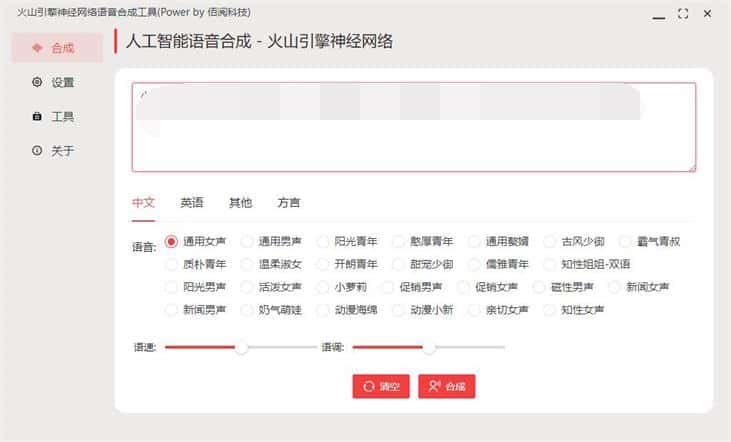Click the 语调 pitch slider handle
The height and width of the screenshot is (442, 731).
click(429, 347)
